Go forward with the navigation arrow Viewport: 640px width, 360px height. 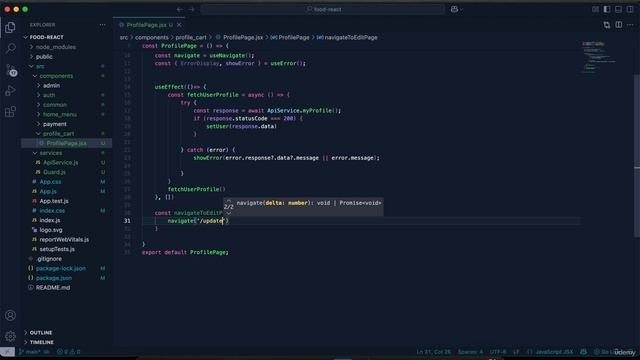click(x=191, y=9)
